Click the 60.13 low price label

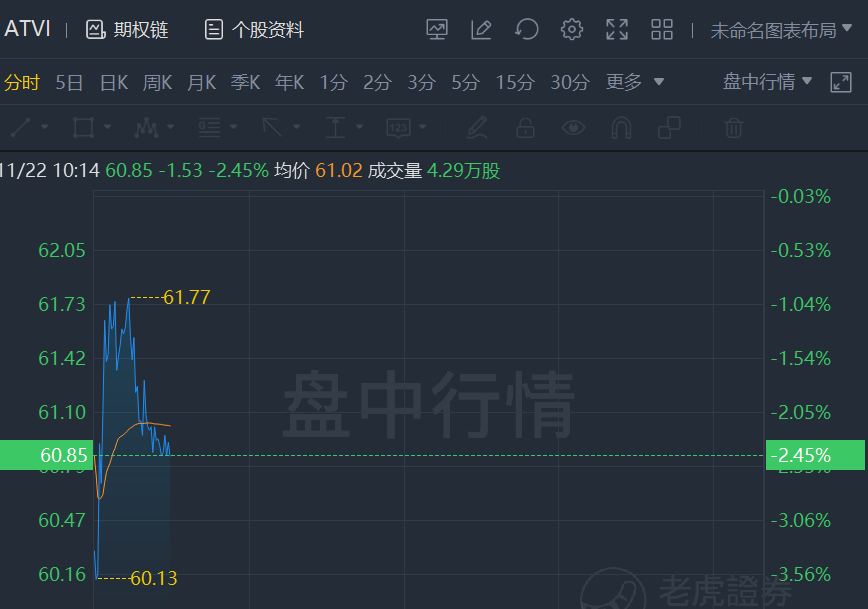pyautogui.click(x=153, y=579)
